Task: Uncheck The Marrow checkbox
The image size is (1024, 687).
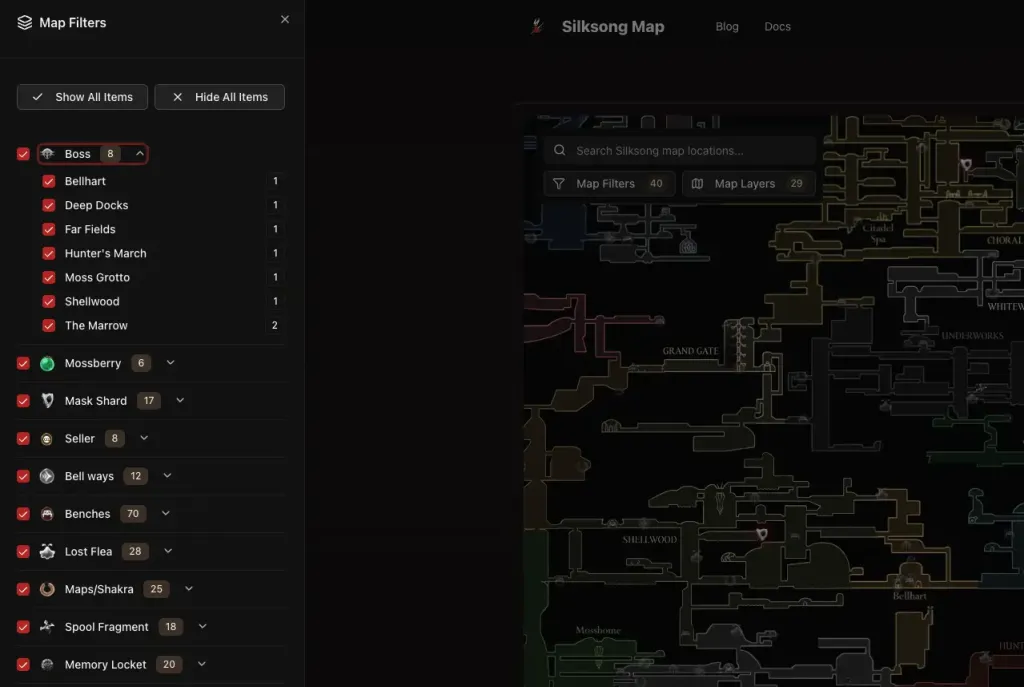Action: 48,326
